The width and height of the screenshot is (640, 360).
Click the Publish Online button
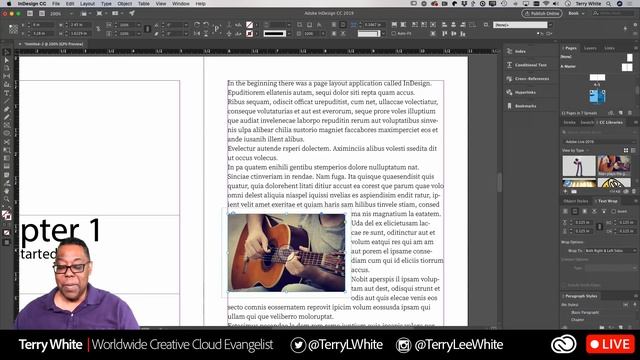[542, 13]
